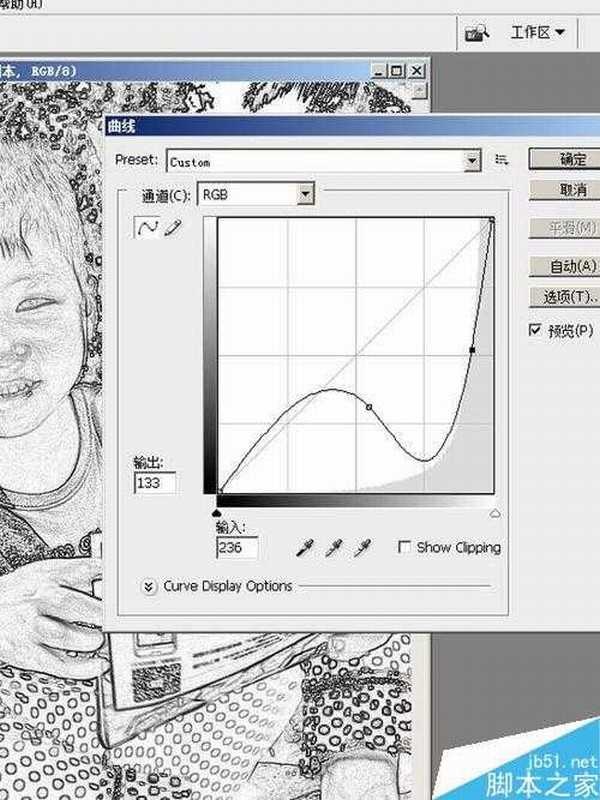The image size is (600, 800).
Task: Enable the Show Clipping checkbox
Action: pyautogui.click(x=404, y=547)
